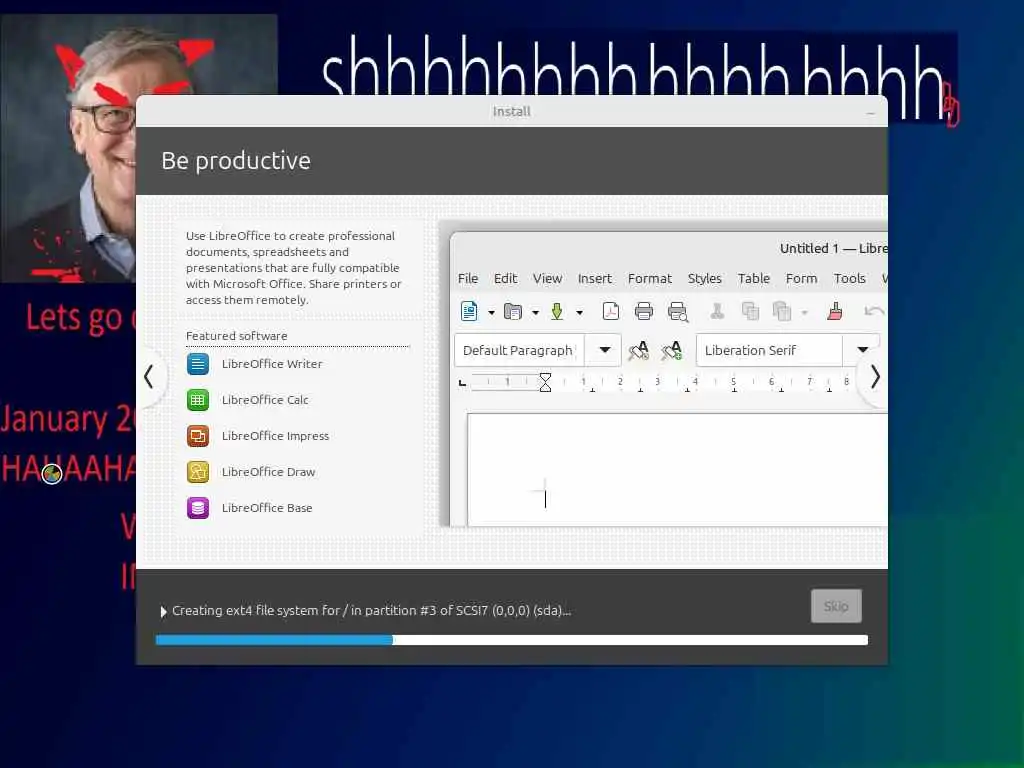
Task: Click the Paste icon in toolbar
Action: click(782, 312)
